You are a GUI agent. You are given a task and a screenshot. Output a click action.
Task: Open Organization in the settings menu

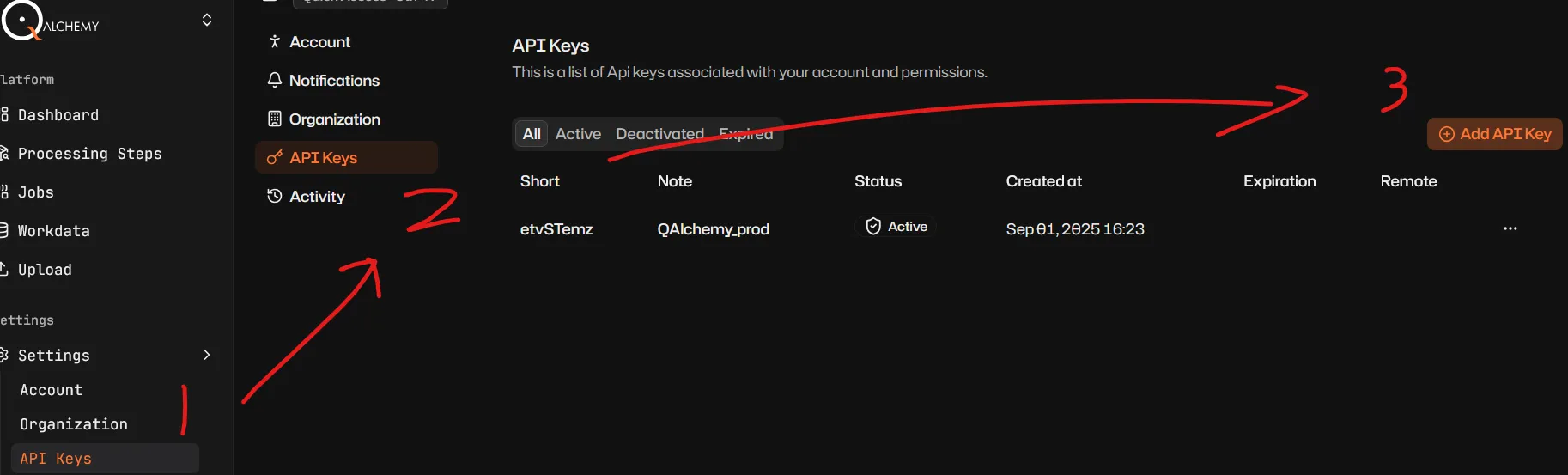pos(335,119)
